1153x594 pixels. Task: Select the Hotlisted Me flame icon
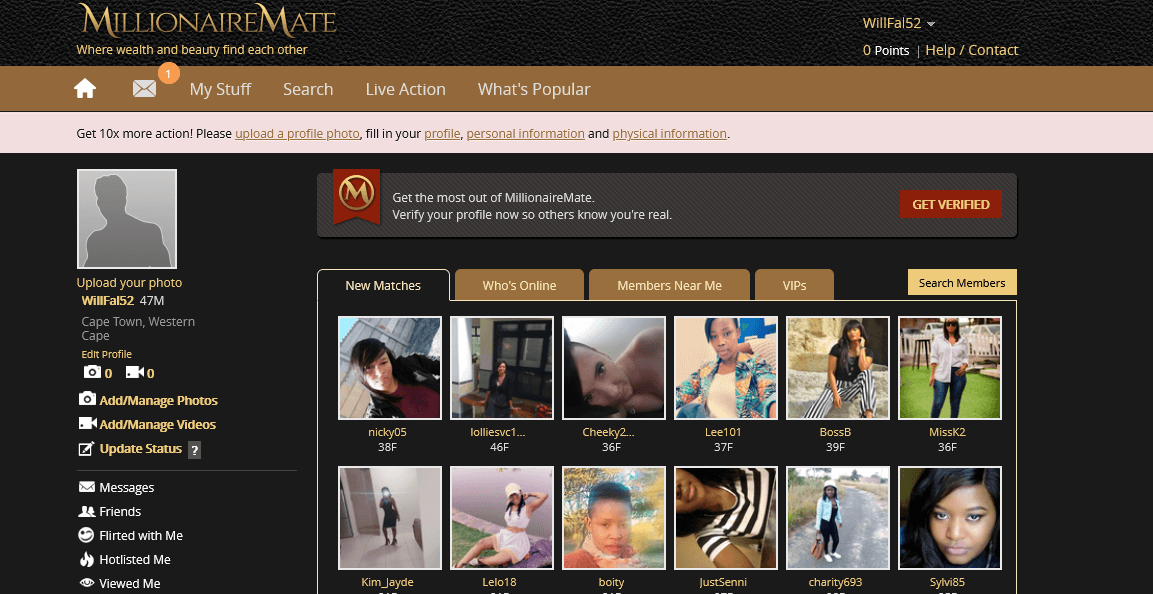[87, 559]
